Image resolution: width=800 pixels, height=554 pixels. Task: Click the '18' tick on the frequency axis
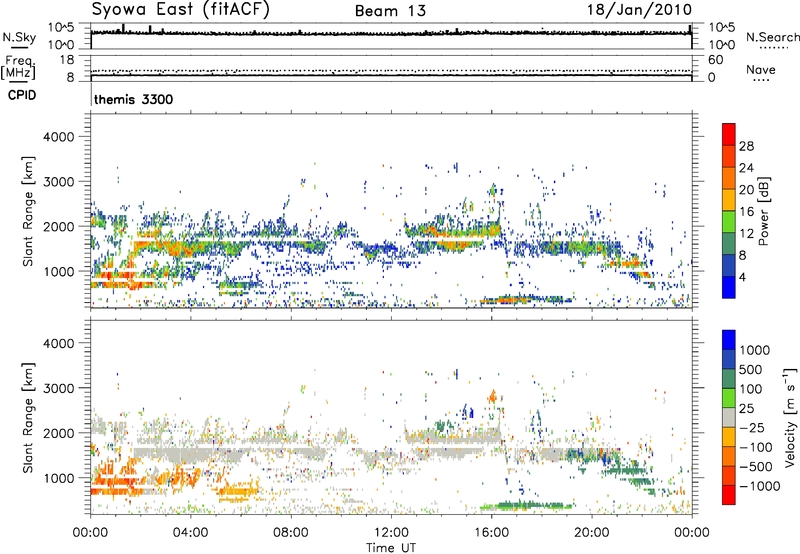(x=67, y=60)
